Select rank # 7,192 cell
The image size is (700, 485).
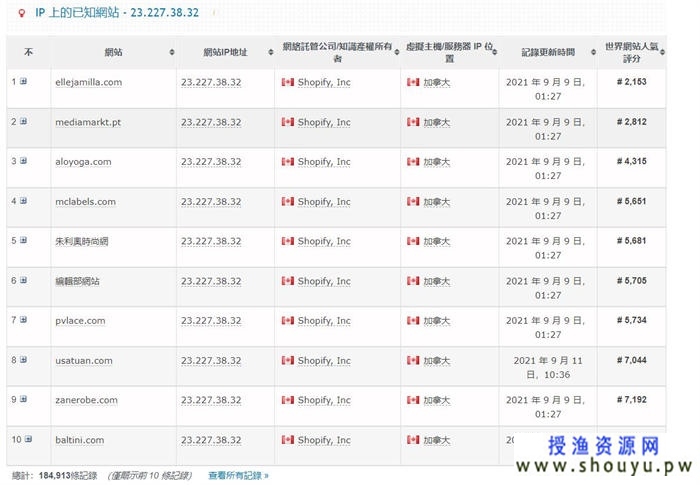click(631, 400)
